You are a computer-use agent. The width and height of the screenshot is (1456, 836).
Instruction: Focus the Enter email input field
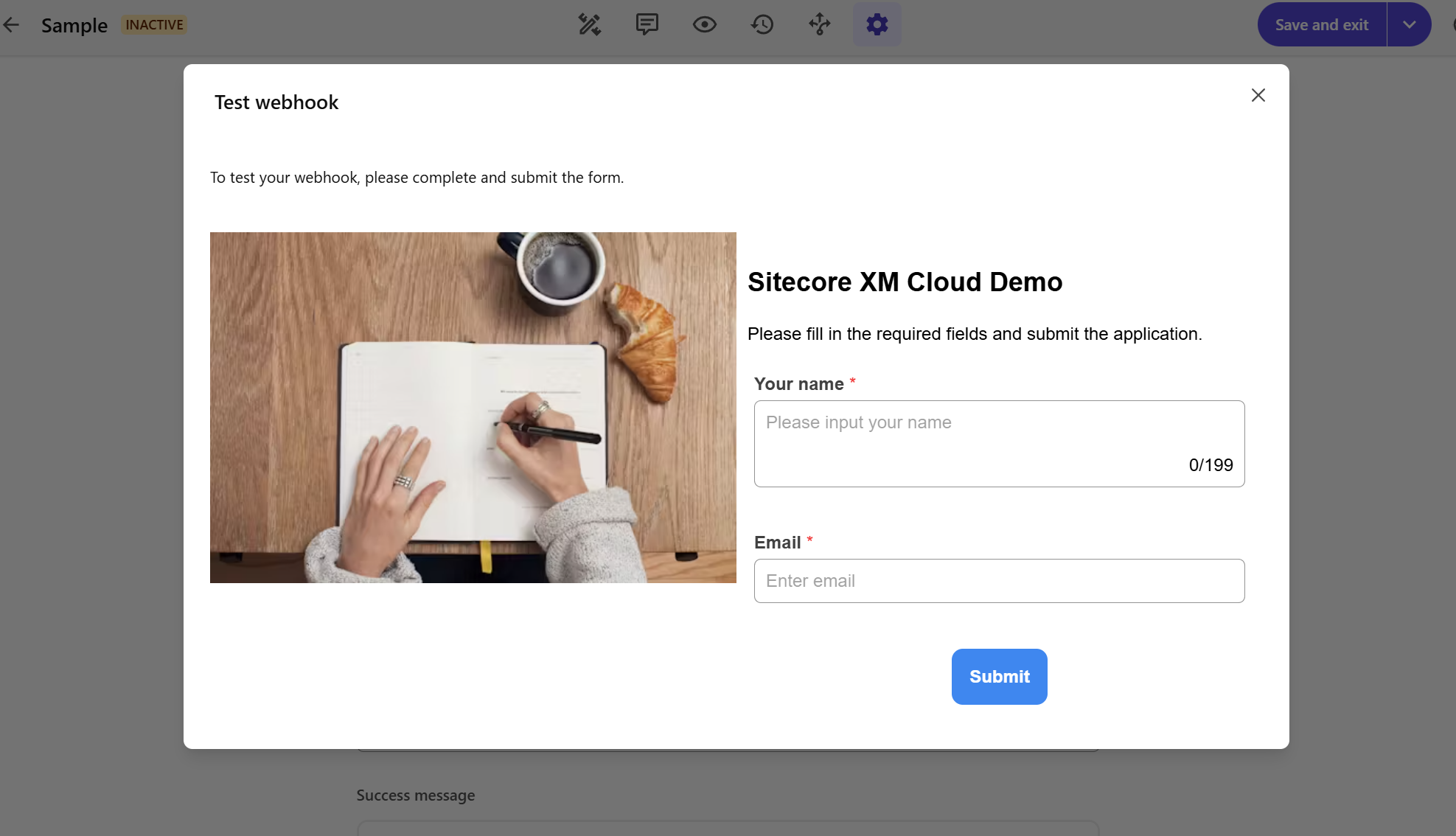pos(999,581)
